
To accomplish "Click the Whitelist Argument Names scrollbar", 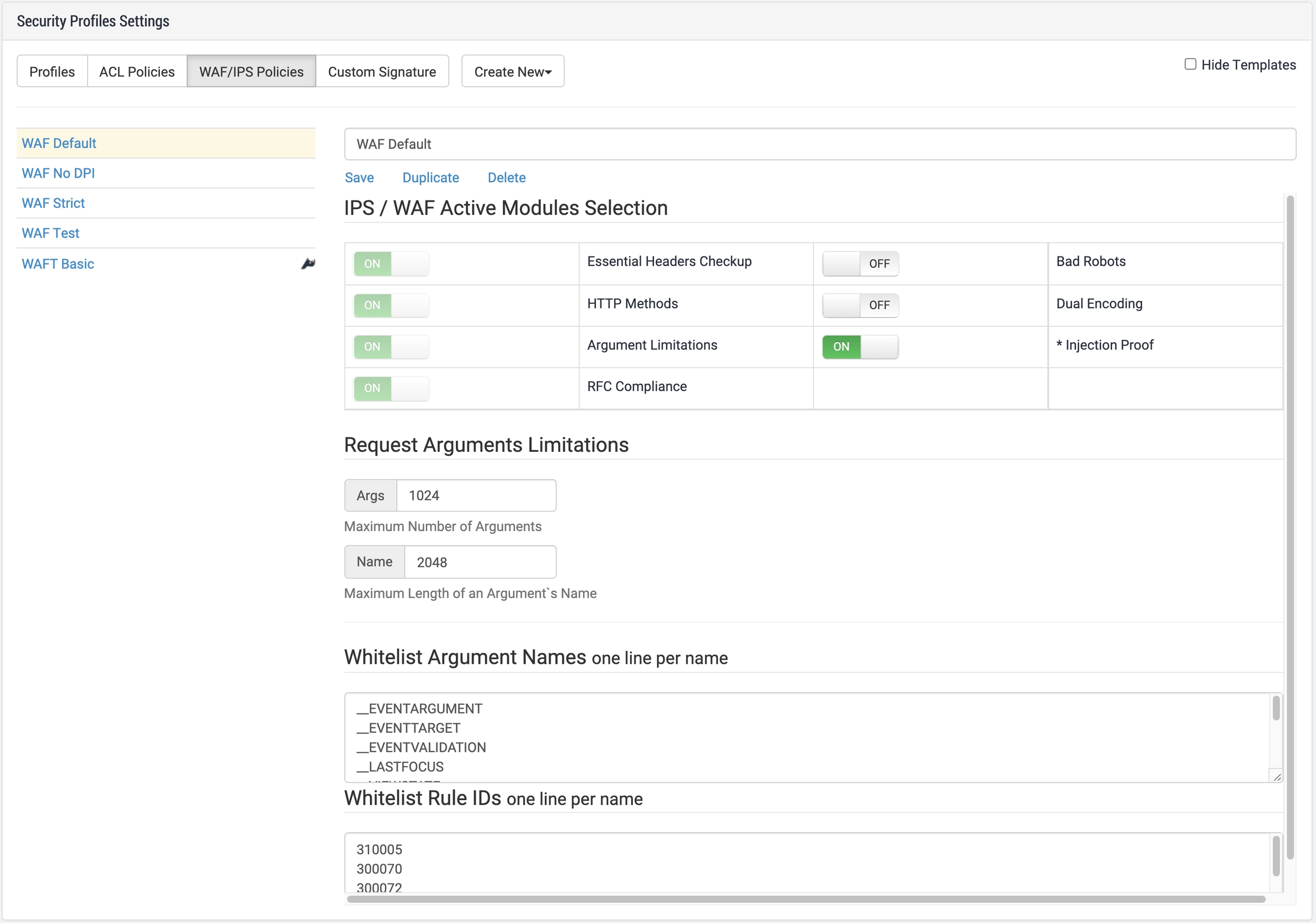I will [x=1276, y=709].
